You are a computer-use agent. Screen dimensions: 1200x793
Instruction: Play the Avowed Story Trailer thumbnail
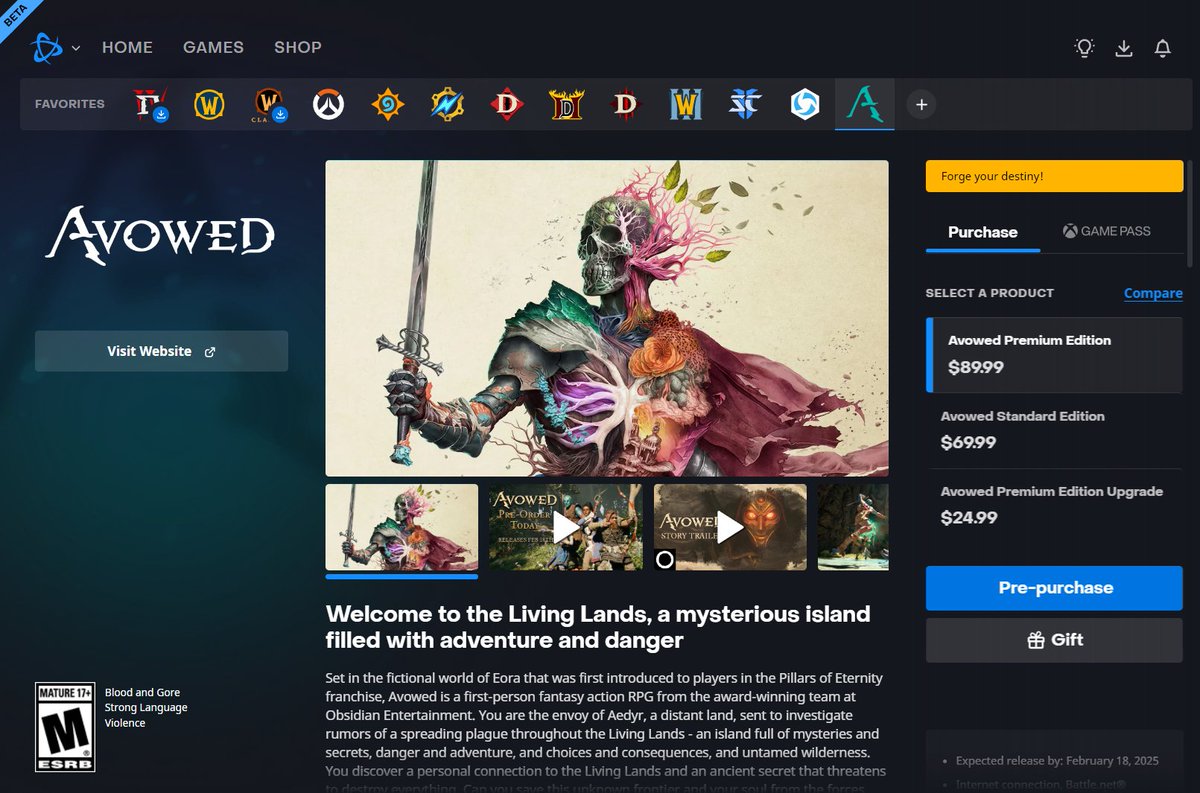pos(730,527)
